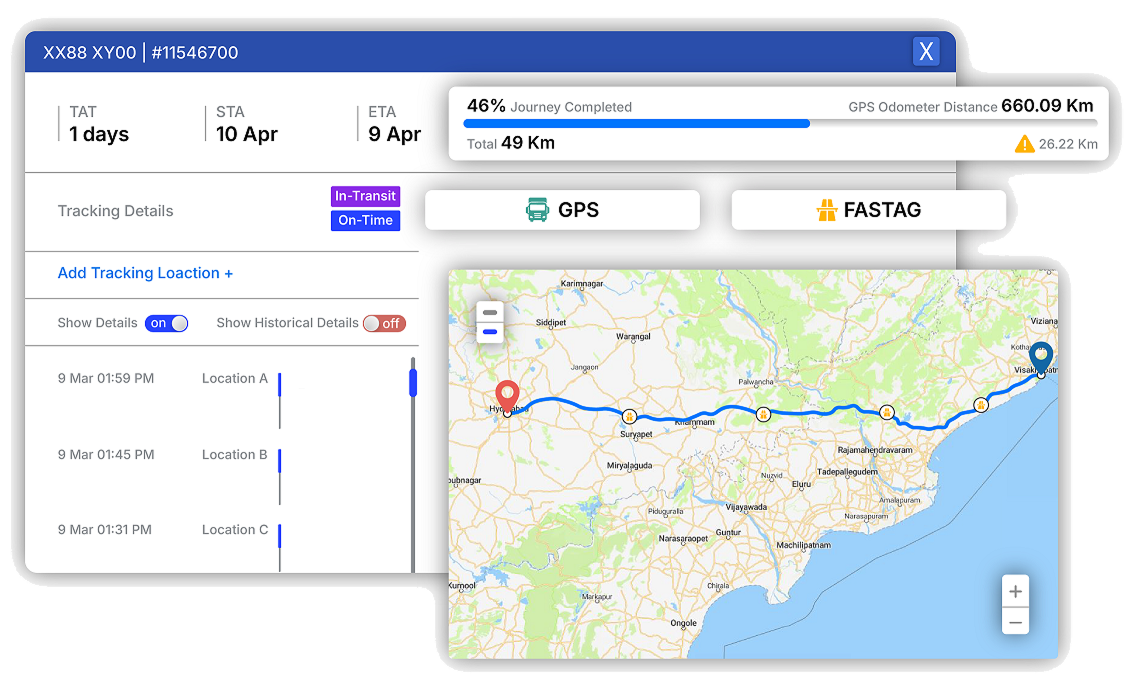Turn off the Show Details toggle
Viewport: 1134px width, 690px height.
pyautogui.click(x=167, y=323)
